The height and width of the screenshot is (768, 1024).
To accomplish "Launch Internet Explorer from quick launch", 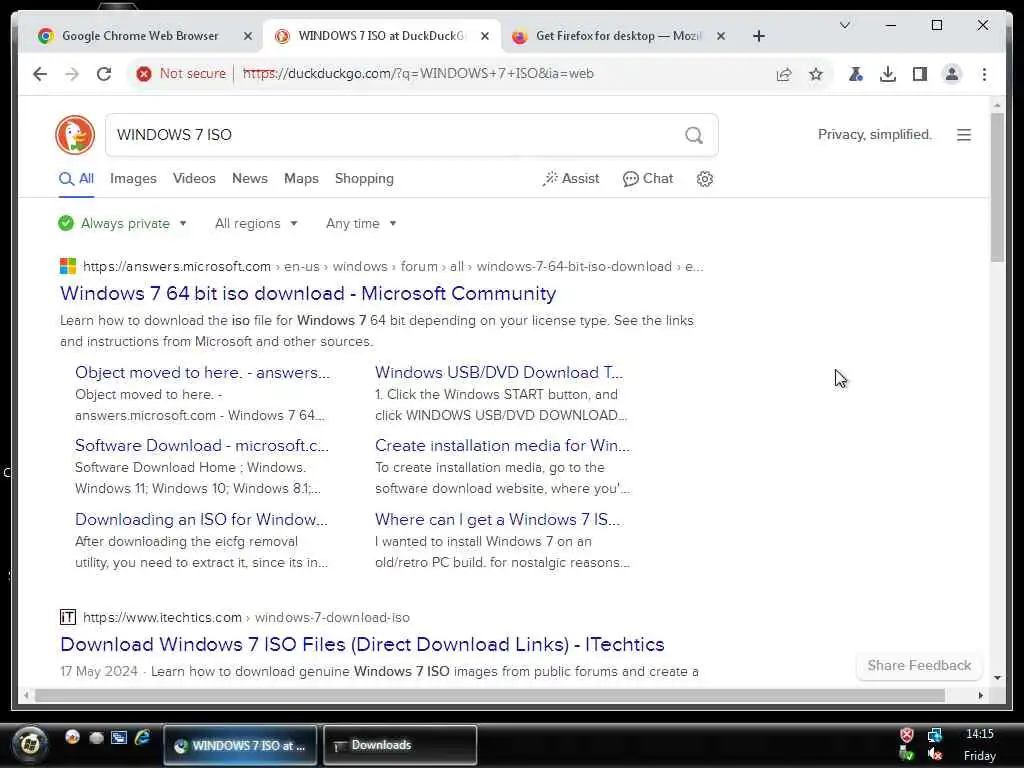I will click(142, 737).
